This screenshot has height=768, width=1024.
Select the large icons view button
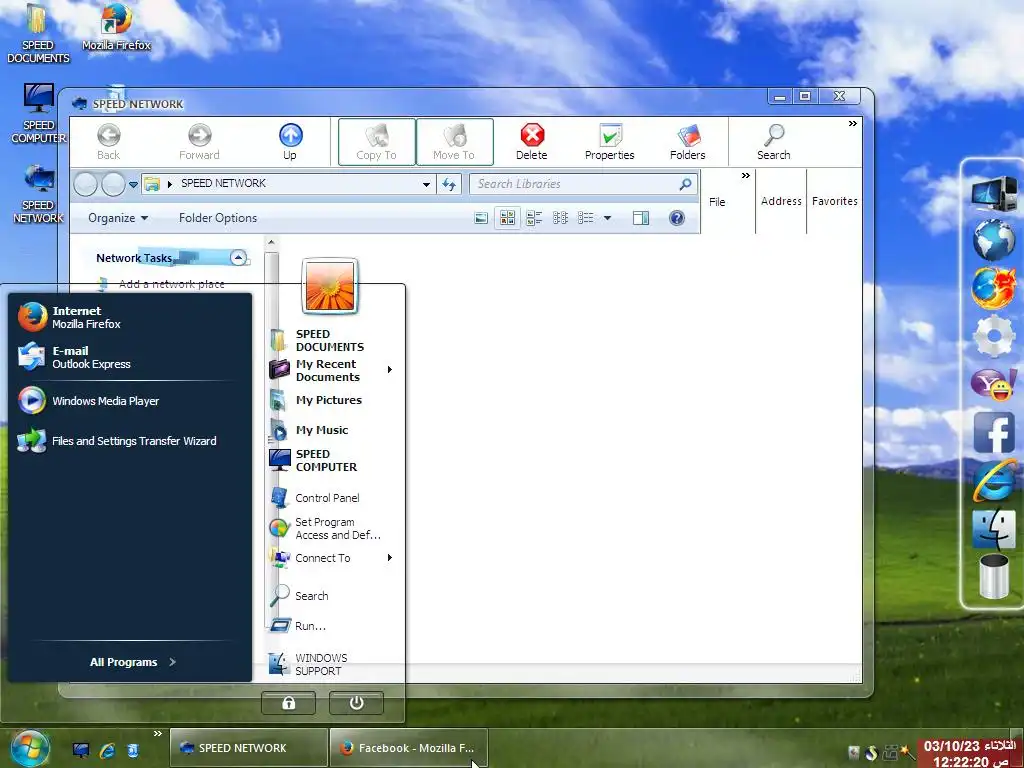click(507, 218)
